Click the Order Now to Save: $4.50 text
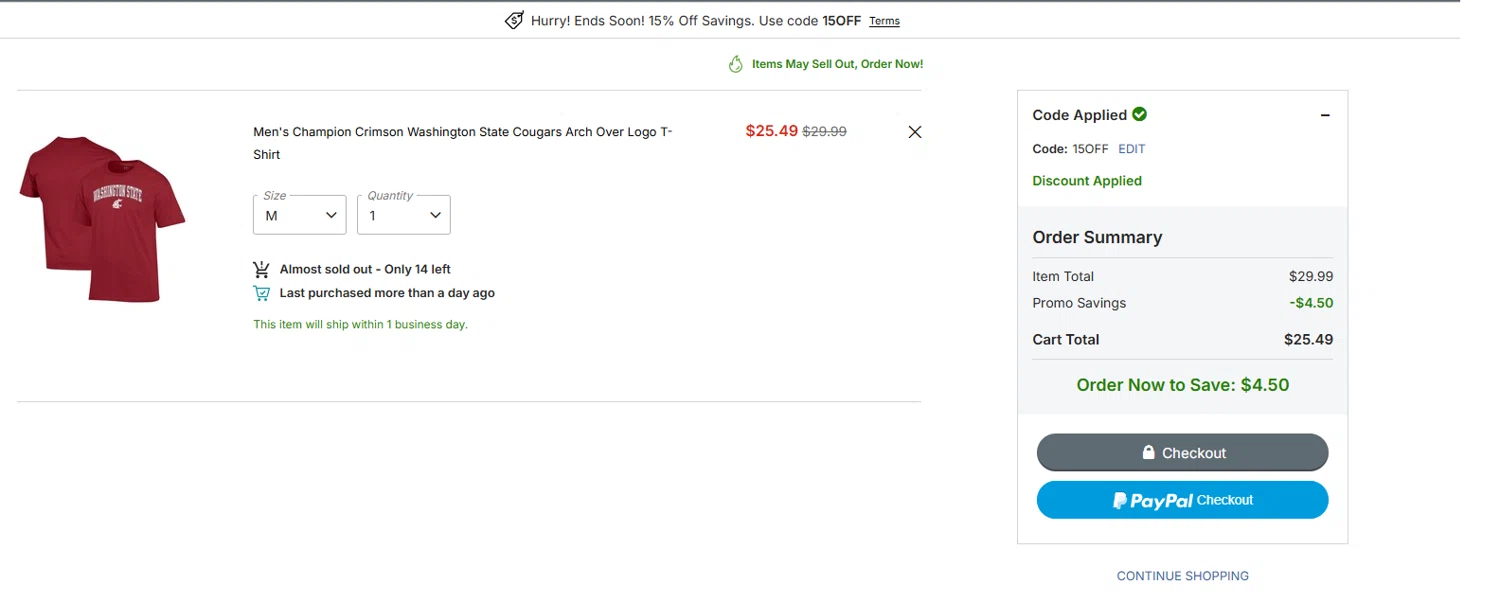Viewport: 1500px width, 599px height. point(1182,385)
